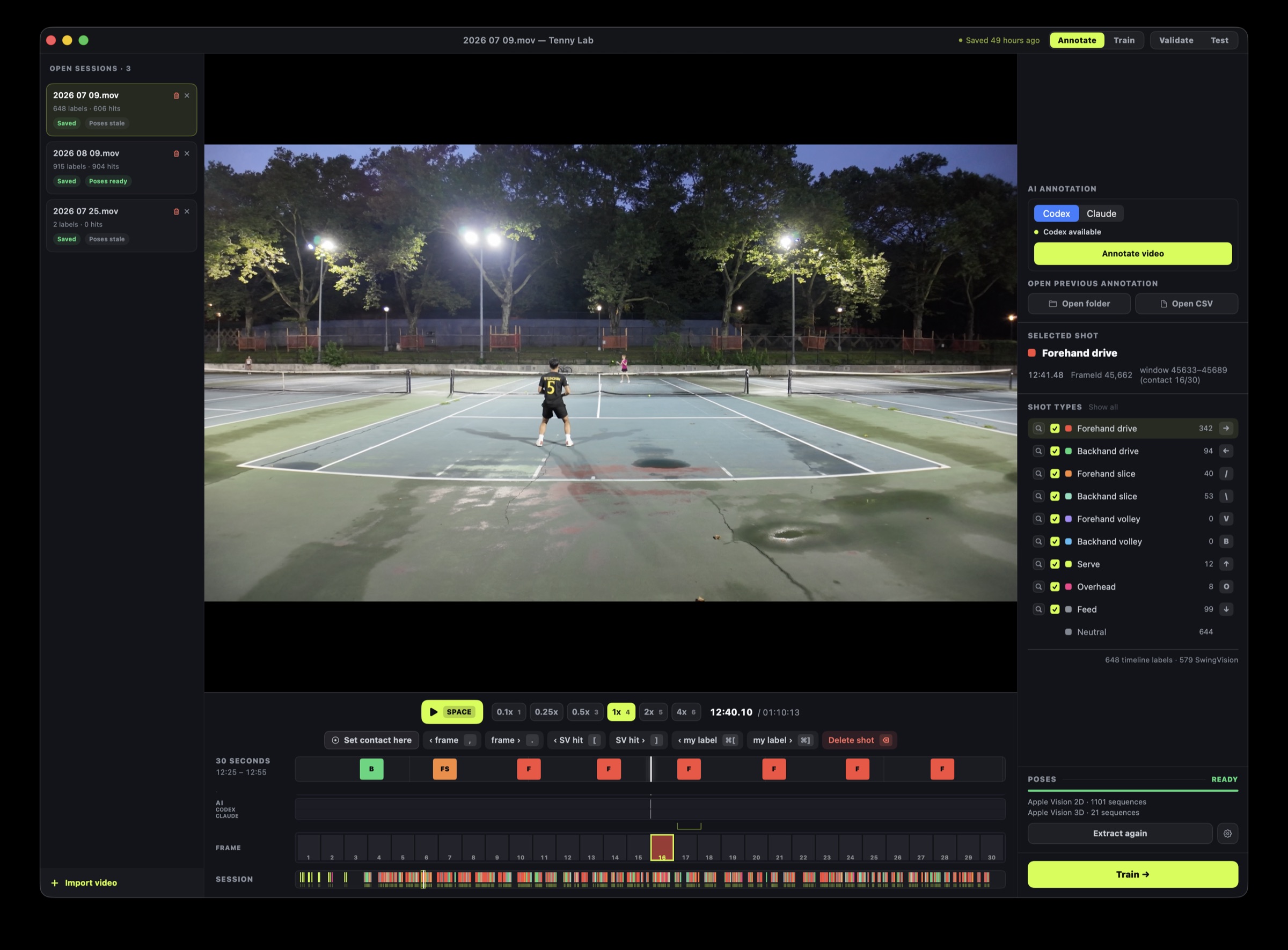
Task: Choose Codex as AI annotator
Action: [1056, 213]
